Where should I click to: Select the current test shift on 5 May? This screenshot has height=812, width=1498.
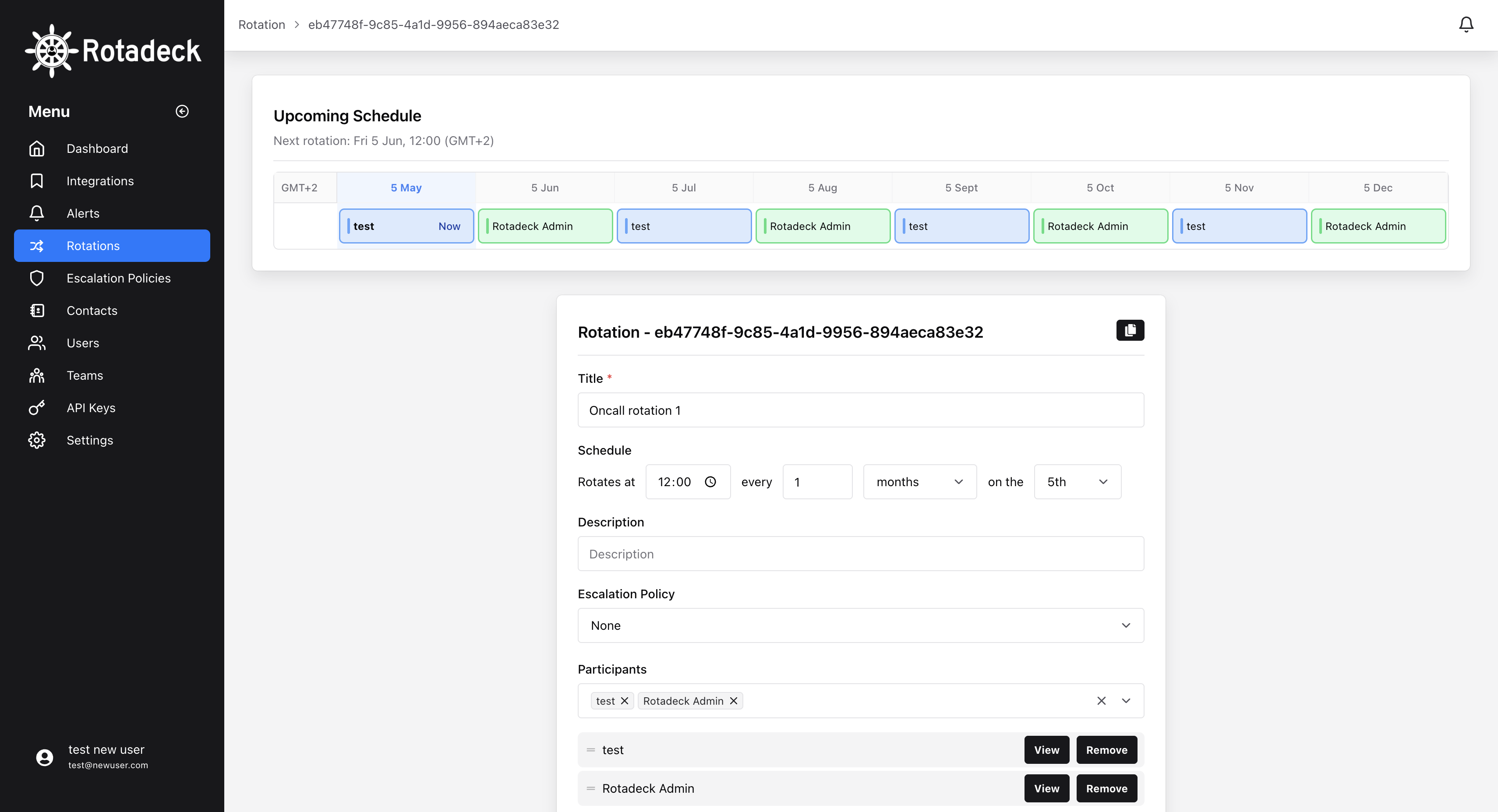[x=406, y=226]
